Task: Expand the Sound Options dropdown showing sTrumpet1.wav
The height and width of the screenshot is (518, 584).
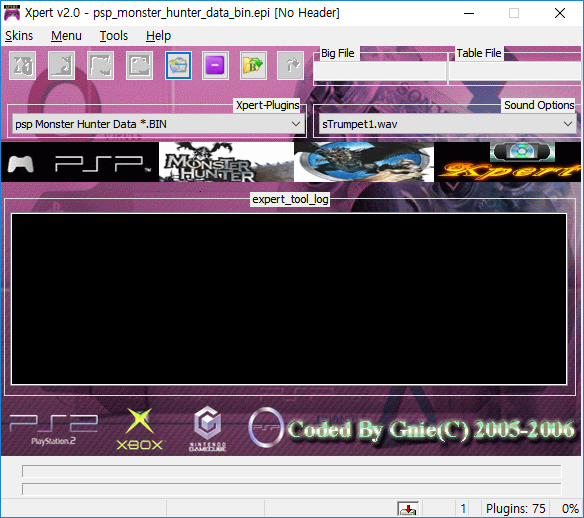Action: click(x=447, y=124)
